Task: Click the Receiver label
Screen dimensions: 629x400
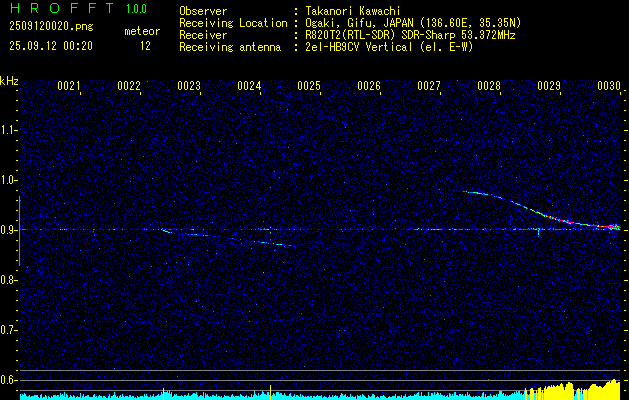Action: pyautogui.click(x=203, y=35)
